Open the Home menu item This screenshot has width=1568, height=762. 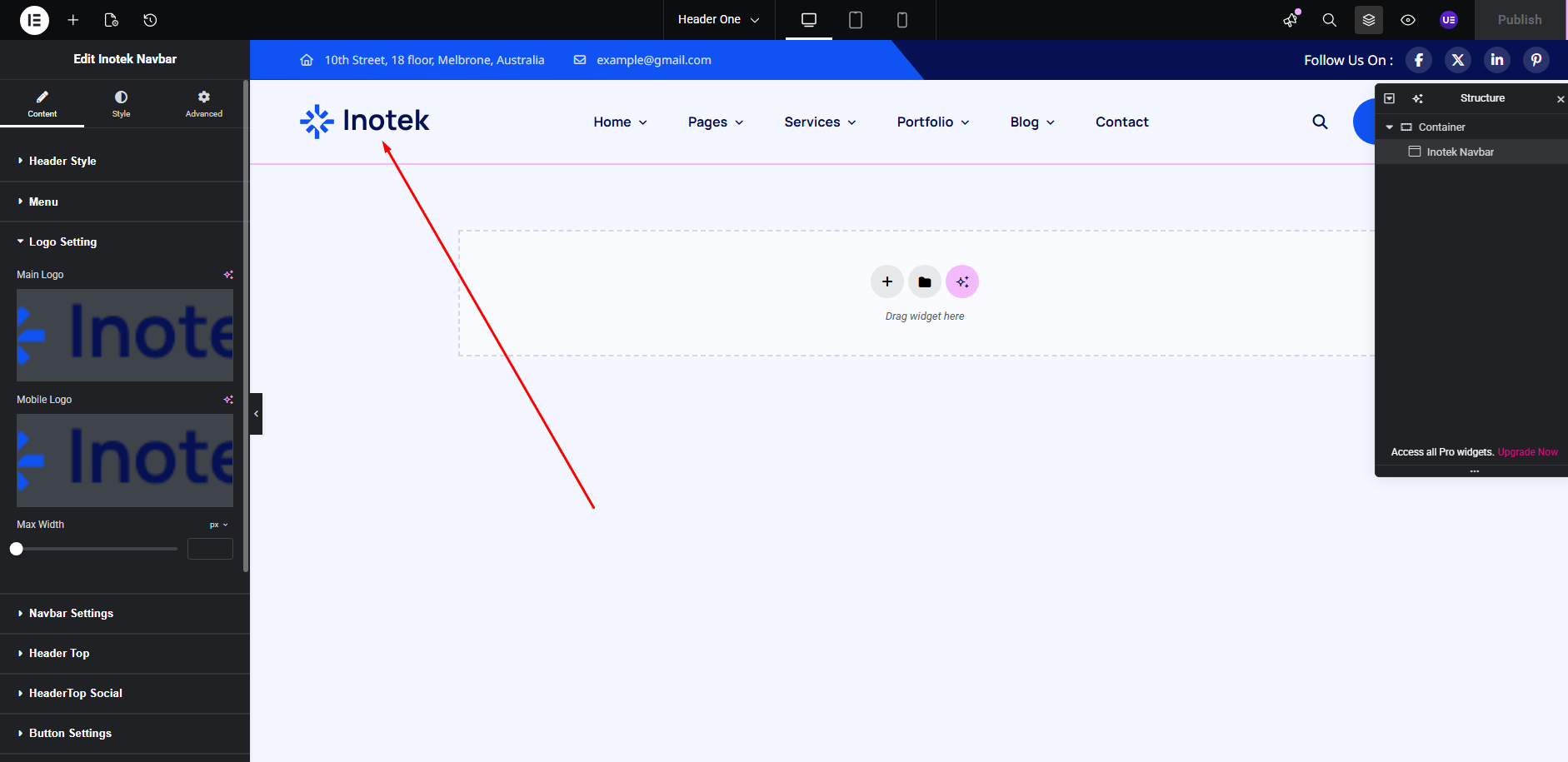(x=620, y=122)
